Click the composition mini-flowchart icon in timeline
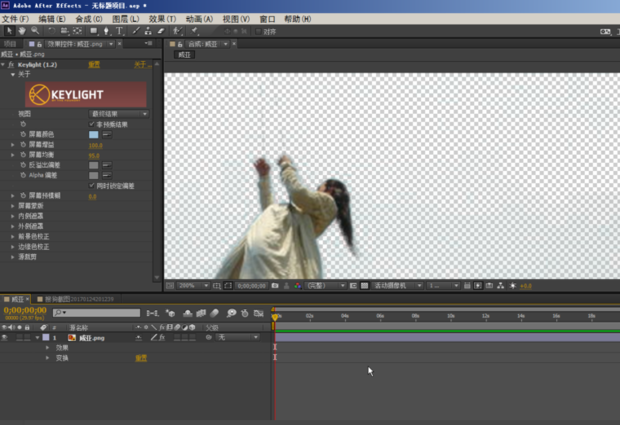Image resolution: width=620 pixels, height=425 pixels. click(x=152, y=313)
